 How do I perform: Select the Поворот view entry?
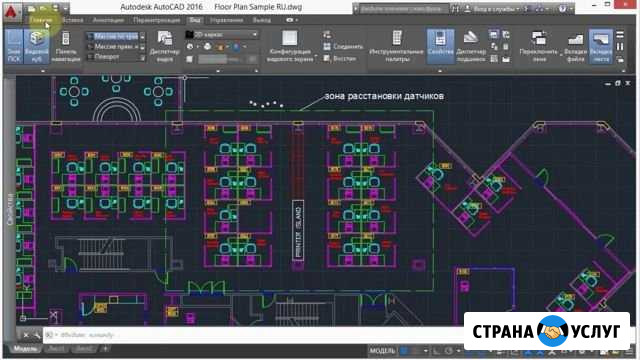point(113,57)
